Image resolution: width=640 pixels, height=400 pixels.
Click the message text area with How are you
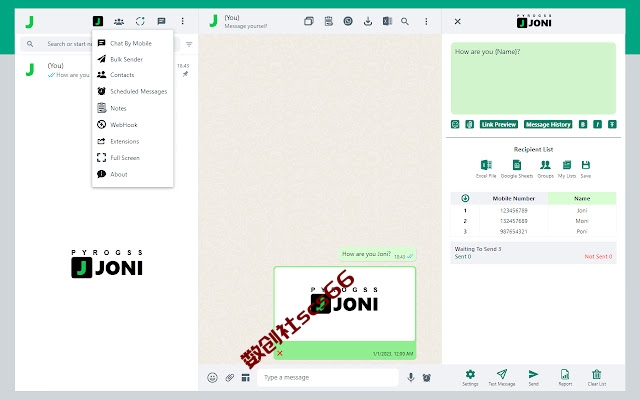pyautogui.click(x=533, y=78)
